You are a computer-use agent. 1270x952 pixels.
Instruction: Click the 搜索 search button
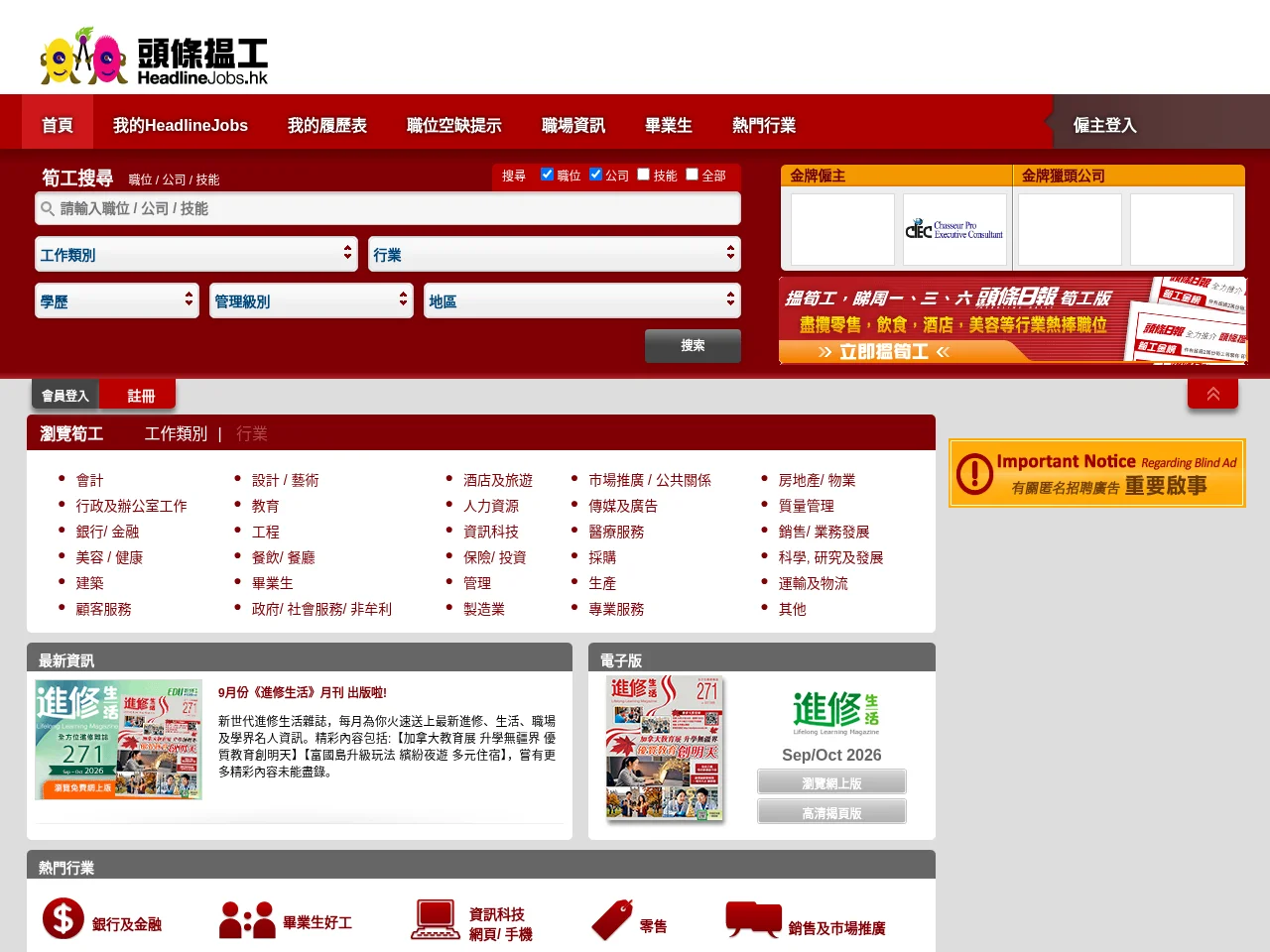[693, 345]
